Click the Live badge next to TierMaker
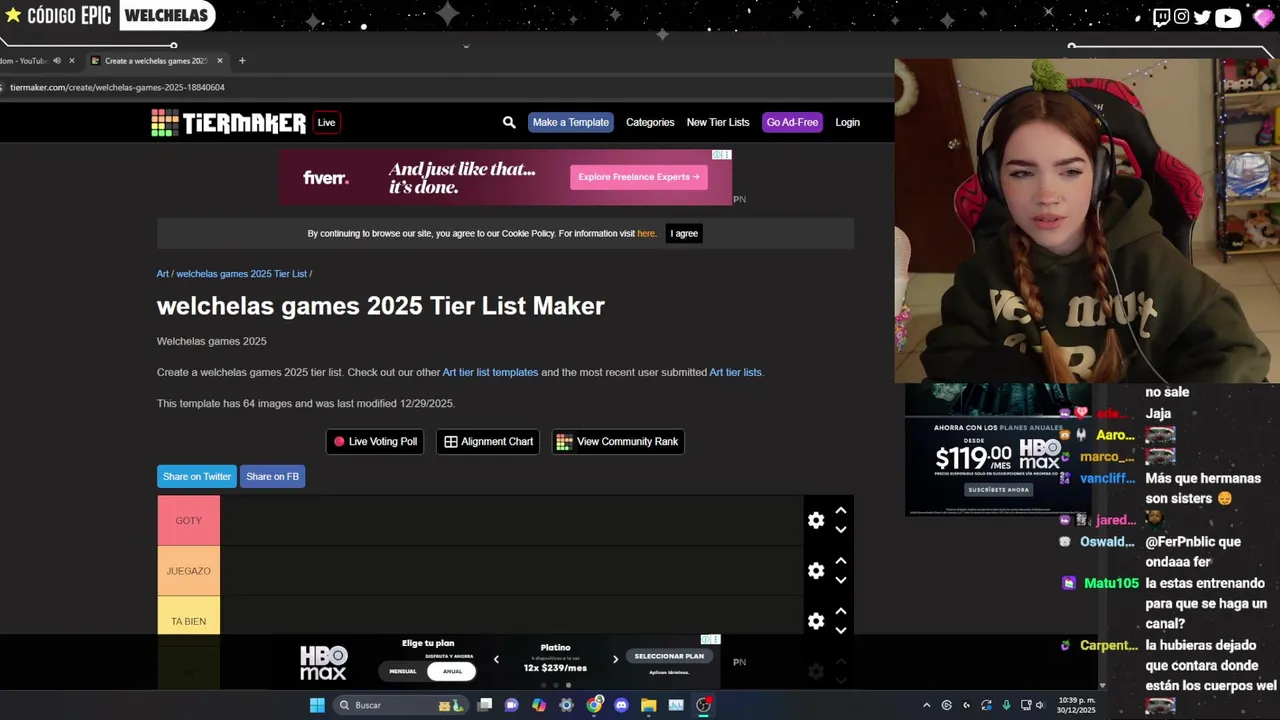Screen dimensions: 1280x720 pos(326,122)
